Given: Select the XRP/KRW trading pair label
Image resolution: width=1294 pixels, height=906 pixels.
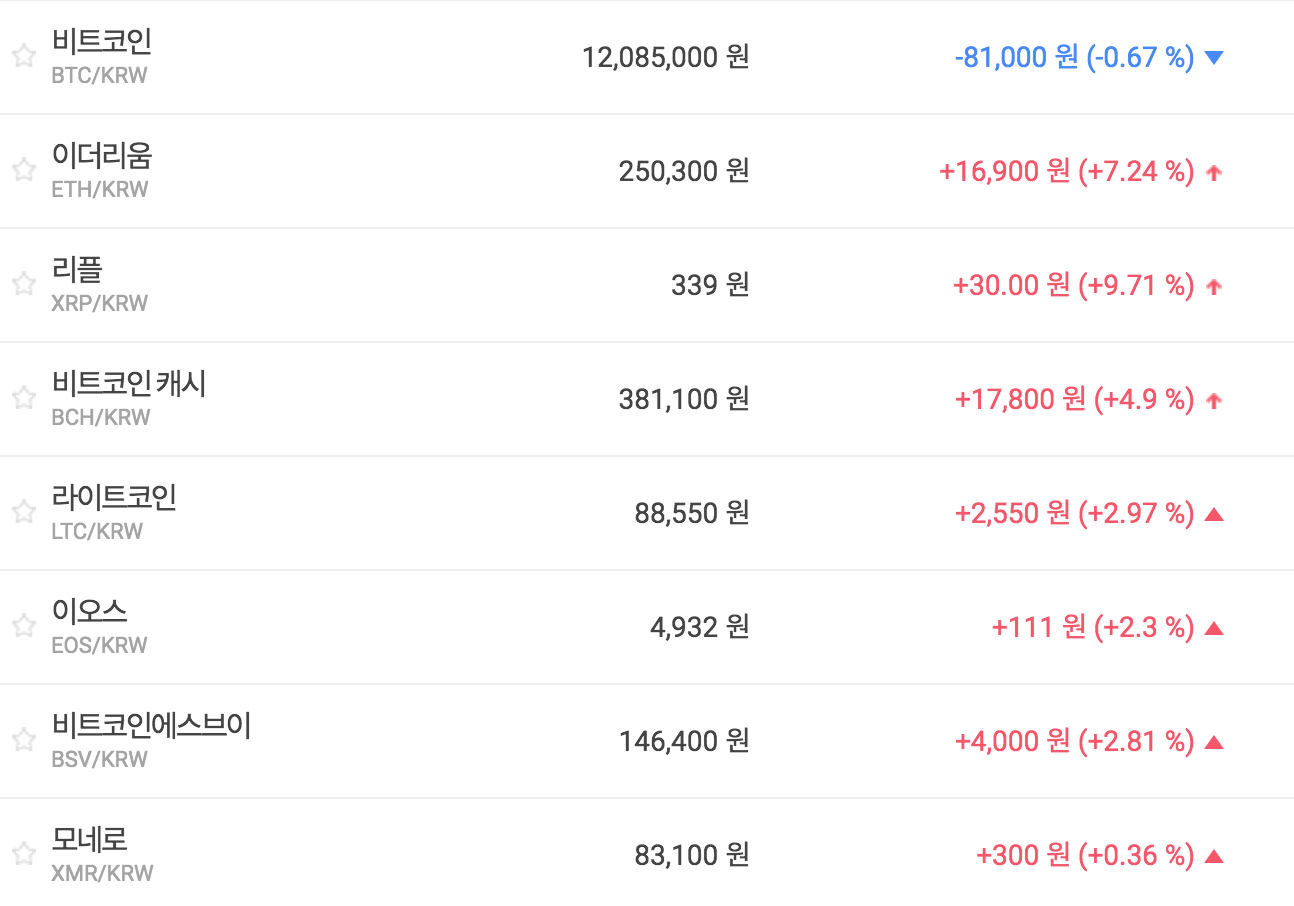Looking at the screenshot, I should click(x=99, y=304).
